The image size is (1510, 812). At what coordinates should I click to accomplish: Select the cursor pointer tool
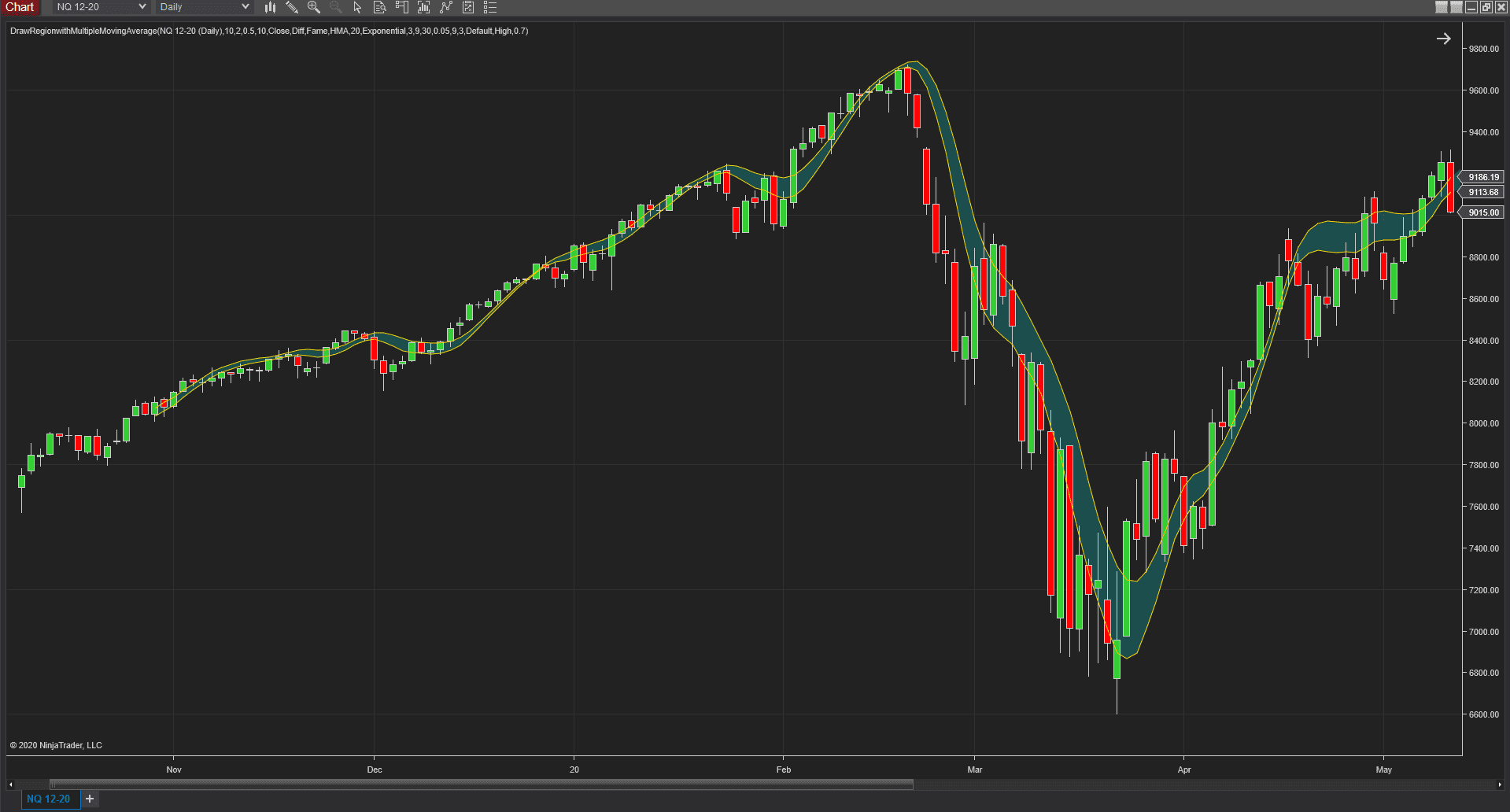[x=358, y=7]
